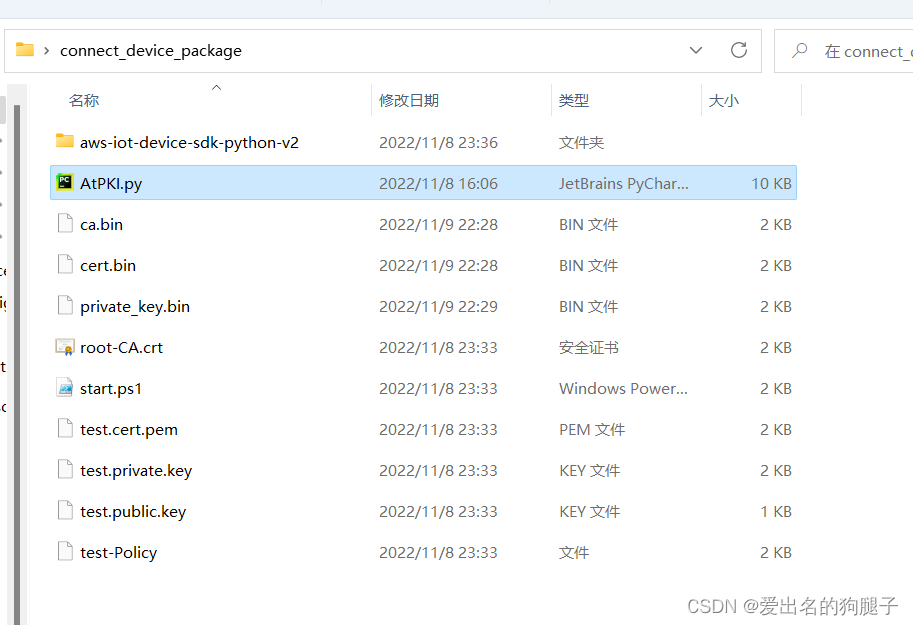Click the test.public.key file icon
913x625 pixels.
tap(65, 510)
